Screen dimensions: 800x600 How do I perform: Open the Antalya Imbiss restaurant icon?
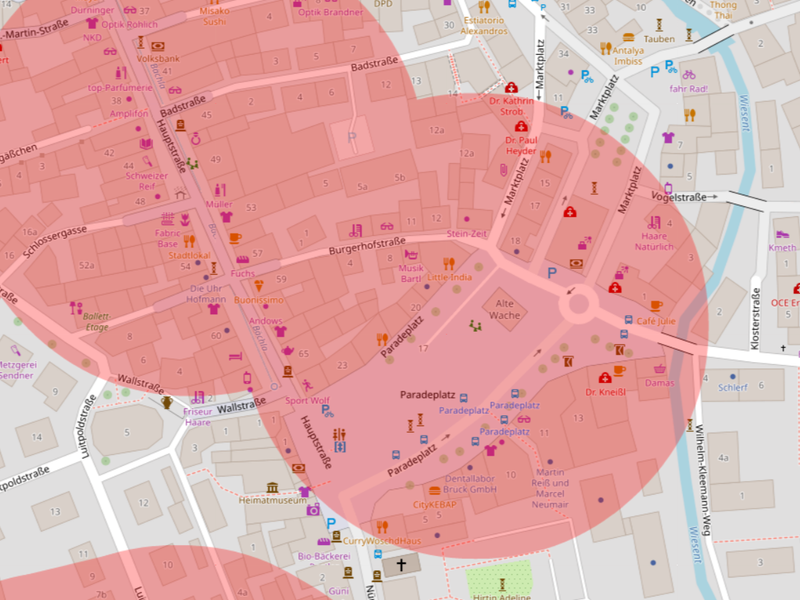click(x=606, y=48)
